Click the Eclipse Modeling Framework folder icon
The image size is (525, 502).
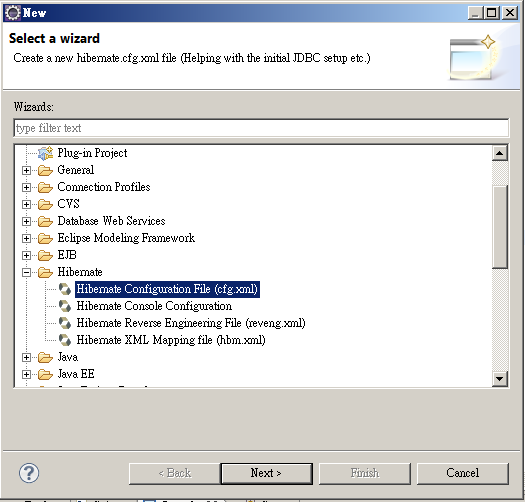click(x=45, y=238)
